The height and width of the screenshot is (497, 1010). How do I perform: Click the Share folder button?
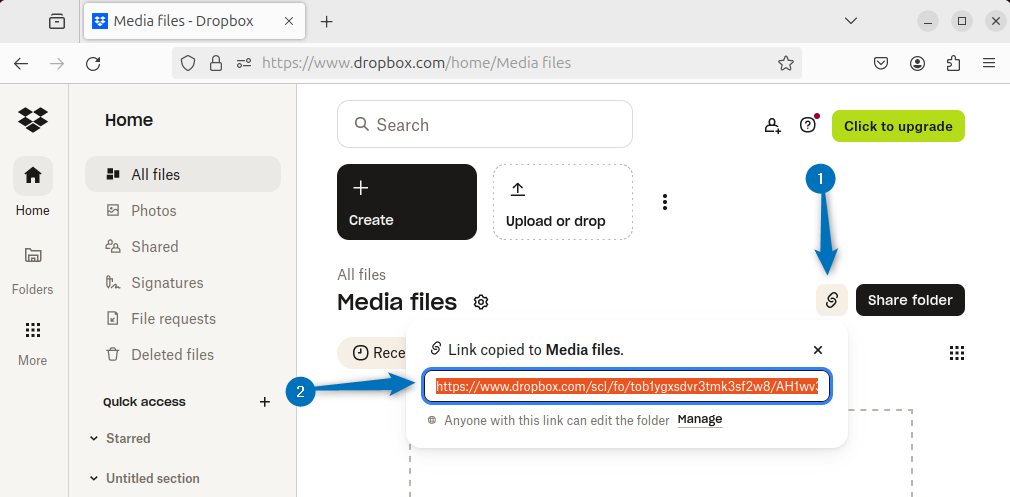(x=910, y=300)
